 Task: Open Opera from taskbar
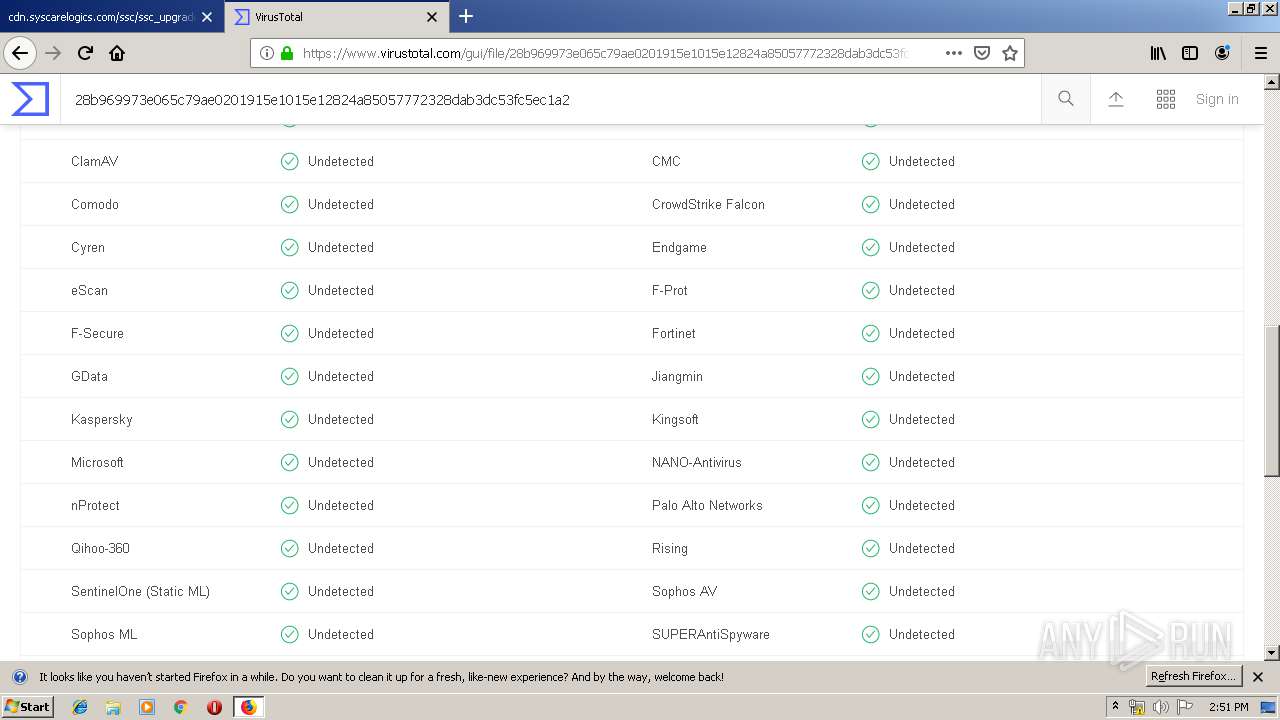point(214,707)
